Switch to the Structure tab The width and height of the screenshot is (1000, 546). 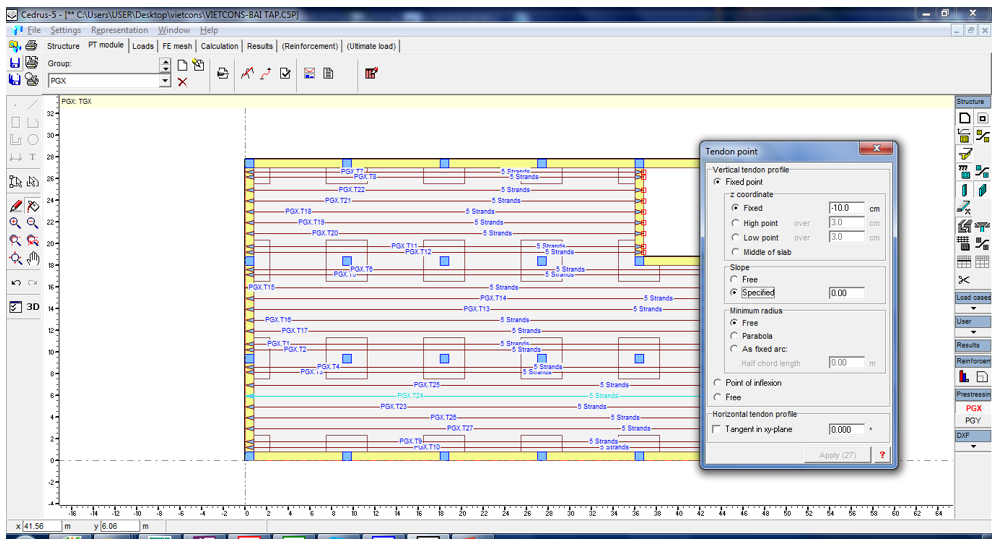63,46
